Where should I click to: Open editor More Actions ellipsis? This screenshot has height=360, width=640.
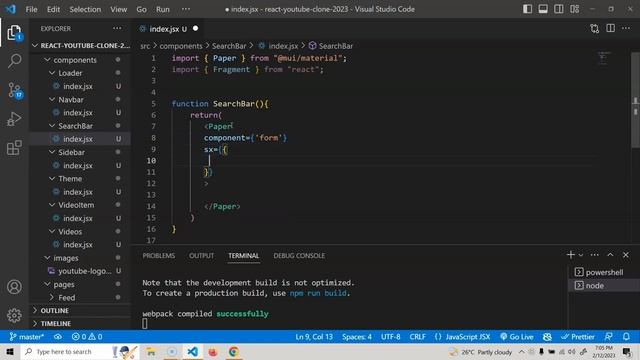pyautogui.click(x=626, y=28)
